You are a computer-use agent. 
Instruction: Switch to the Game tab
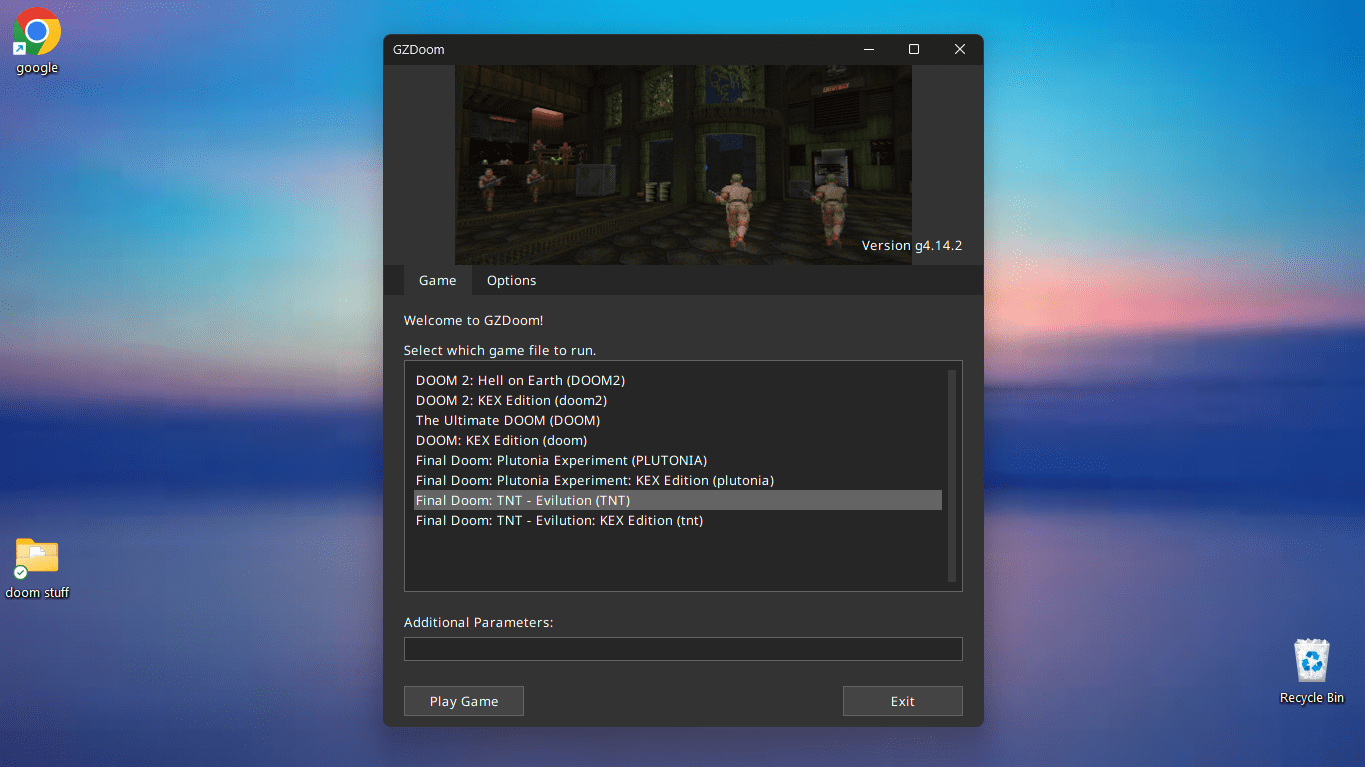point(437,280)
